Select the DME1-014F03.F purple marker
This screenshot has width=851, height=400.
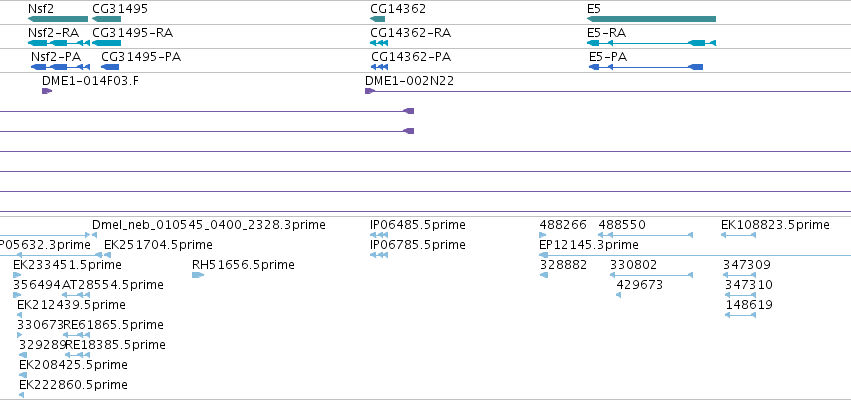(47, 91)
